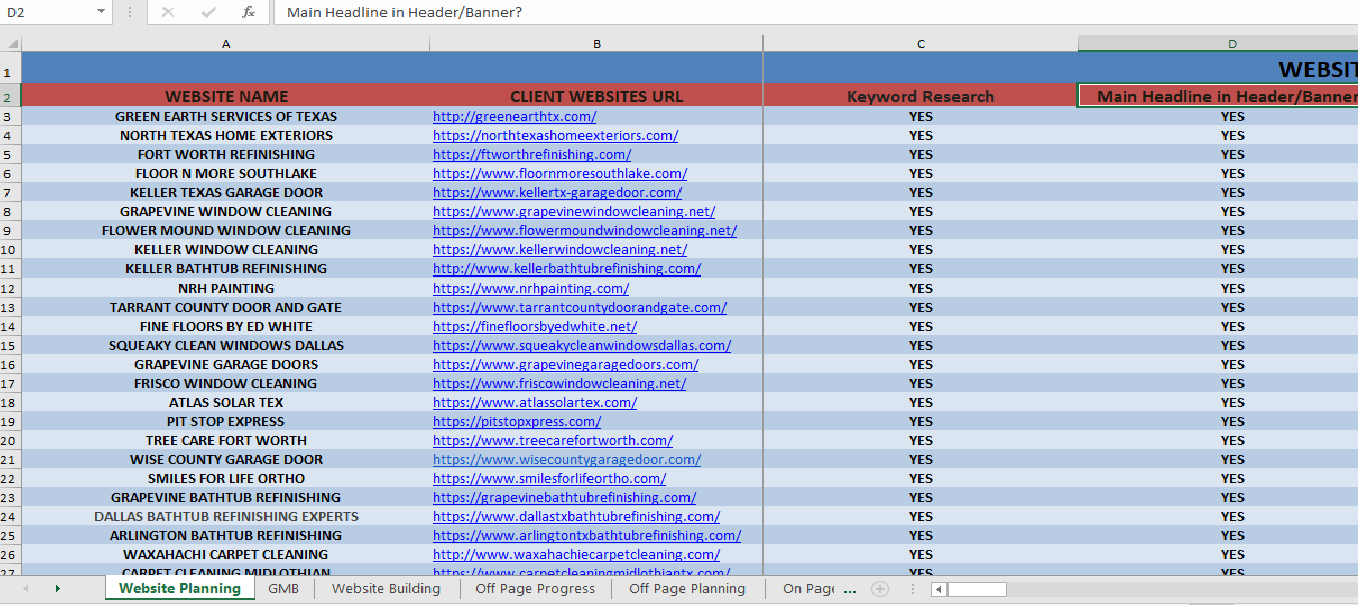Viewport: 1358px width, 605px height.
Task: Click the Cancel entry X icon
Action: click(168, 12)
